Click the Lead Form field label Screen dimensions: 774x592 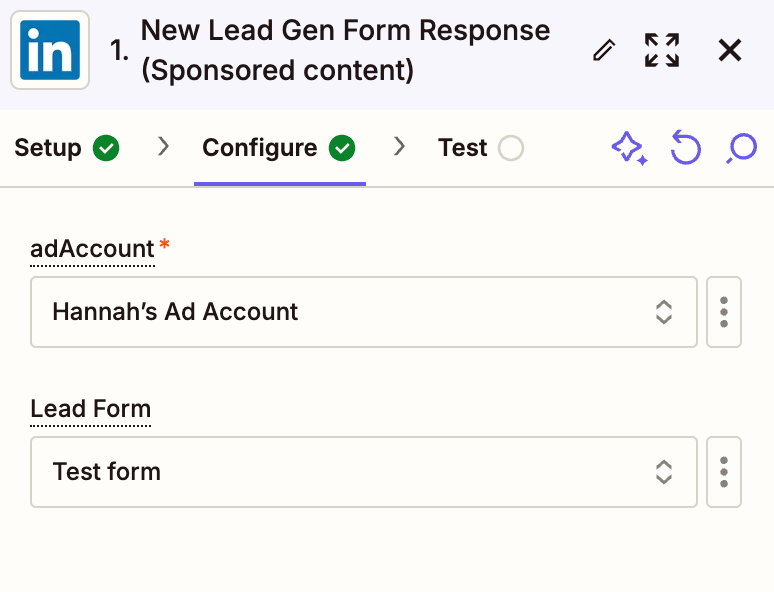pyautogui.click(x=91, y=409)
